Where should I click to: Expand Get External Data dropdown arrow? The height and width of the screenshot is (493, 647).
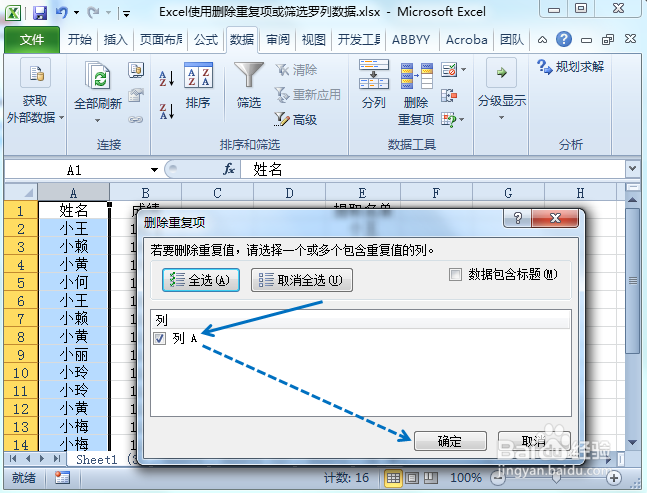[x=61, y=118]
